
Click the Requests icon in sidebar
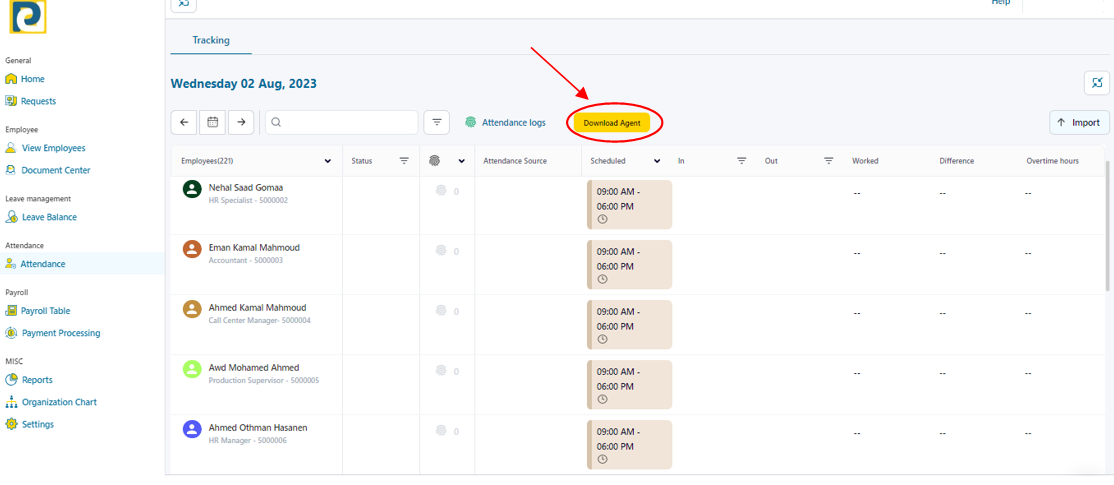pyautogui.click(x=11, y=101)
